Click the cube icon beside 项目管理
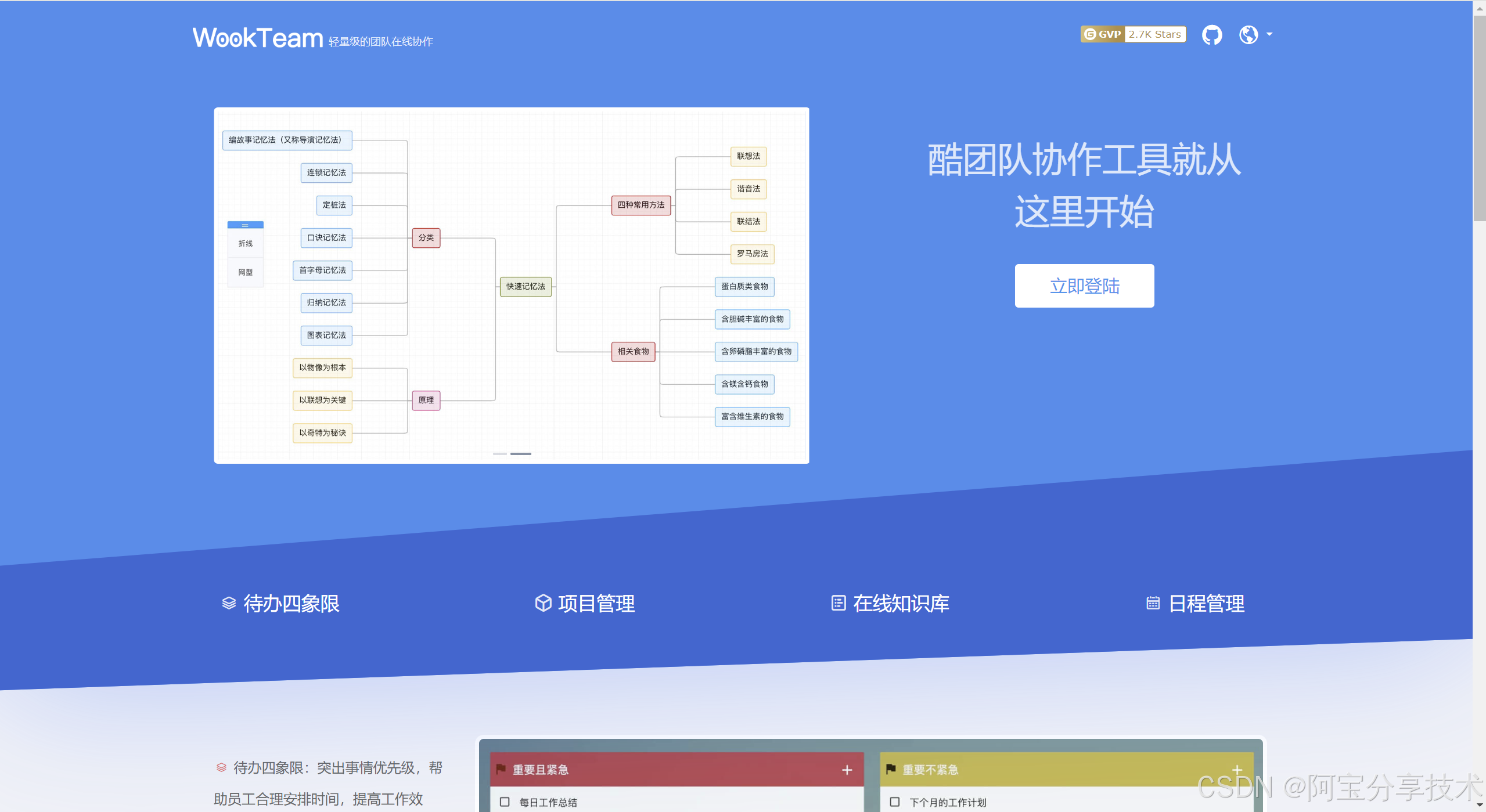This screenshot has width=1486, height=812. (543, 603)
